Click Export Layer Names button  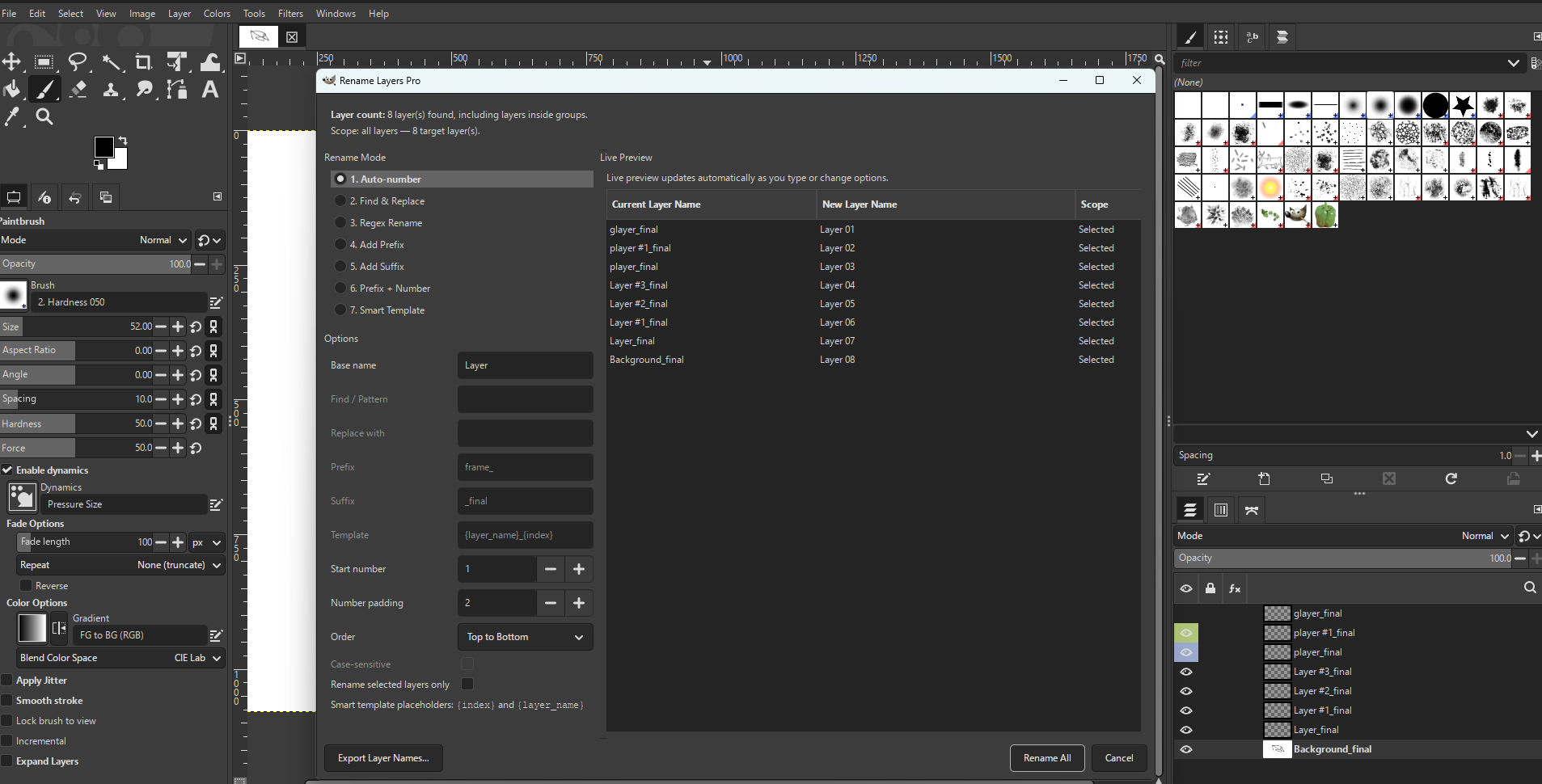(x=383, y=758)
